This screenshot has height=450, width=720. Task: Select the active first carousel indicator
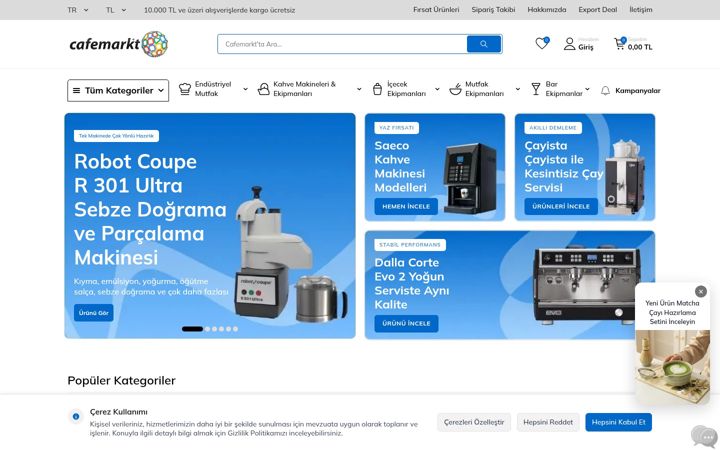pos(192,329)
